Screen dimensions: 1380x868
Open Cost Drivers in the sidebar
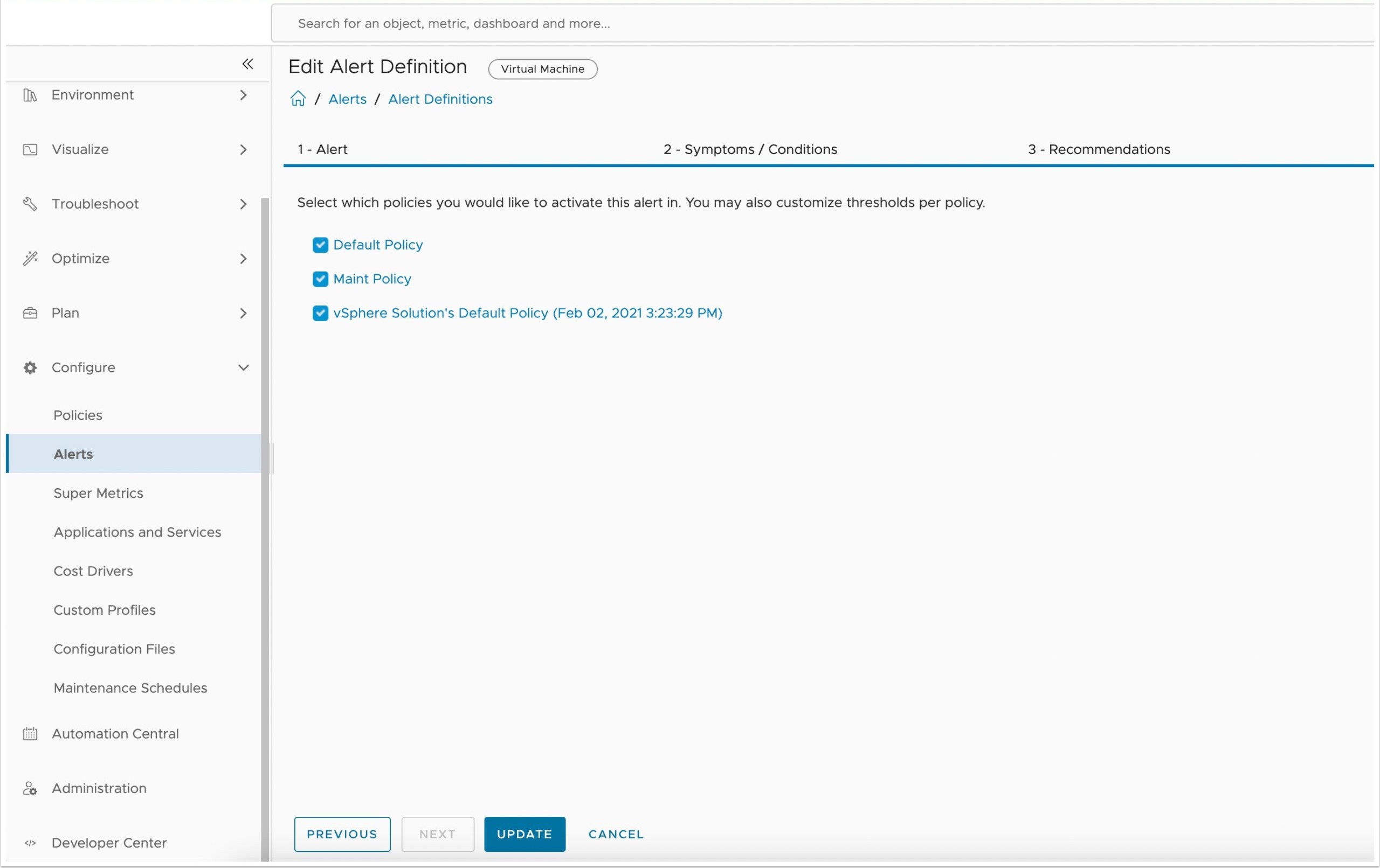93,571
